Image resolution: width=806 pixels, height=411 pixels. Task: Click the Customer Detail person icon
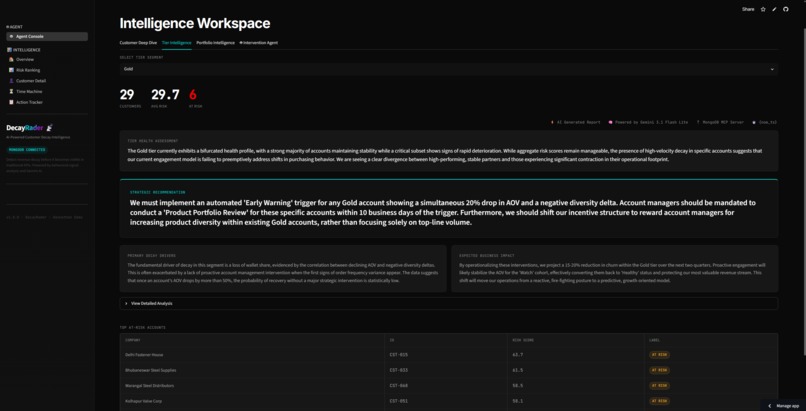tap(11, 81)
